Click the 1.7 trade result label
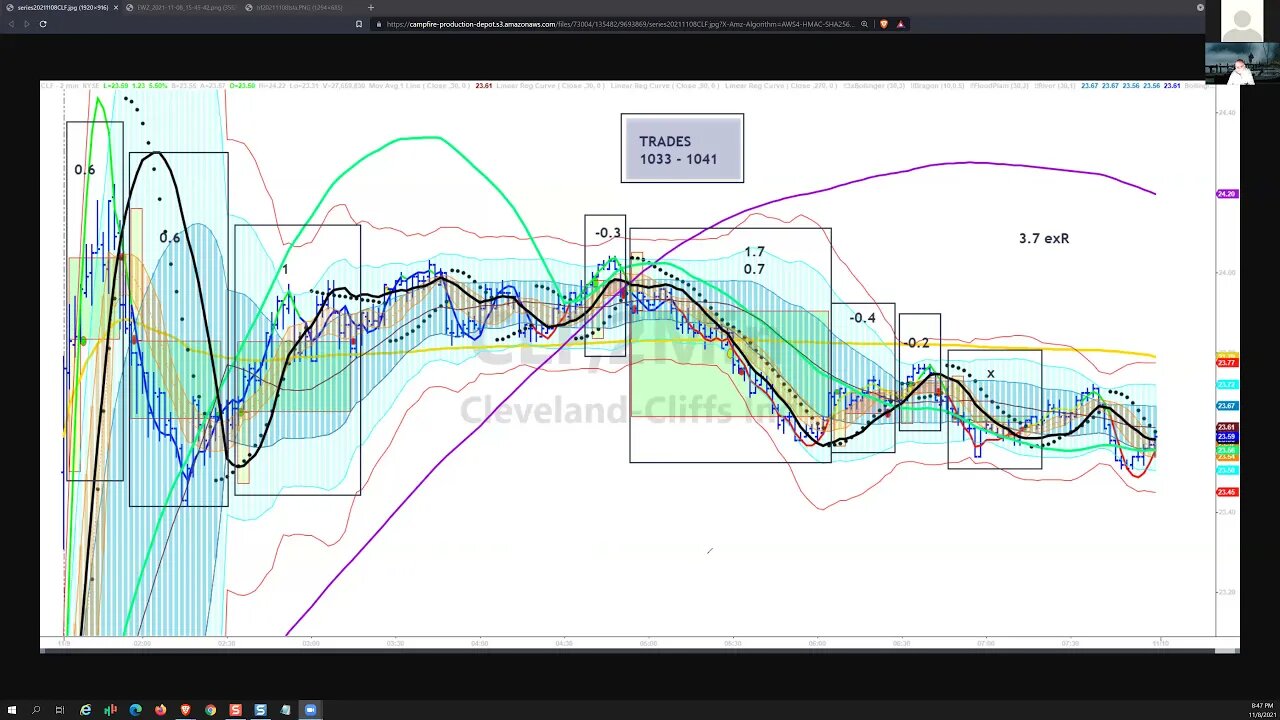 (754, 252)
